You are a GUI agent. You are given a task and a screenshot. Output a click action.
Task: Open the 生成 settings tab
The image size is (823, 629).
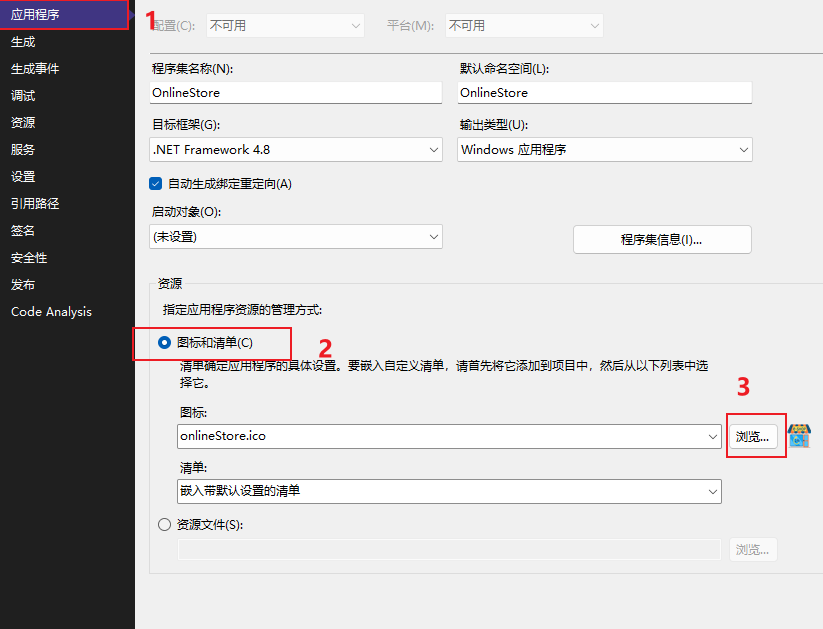(x=23, y=42)
